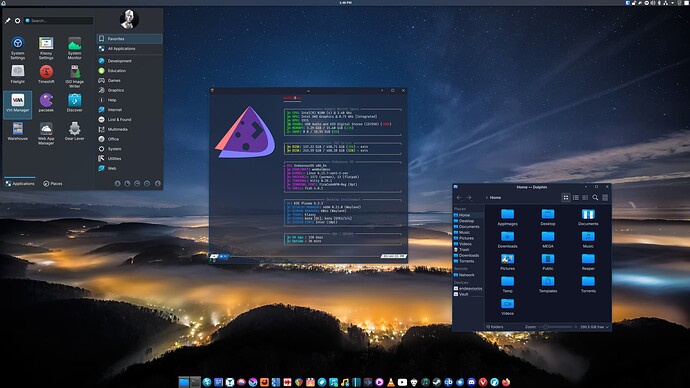The width and height of the screenshot is (690, 388).
Task: Launch Timeshift from the favorites grid
Action: click(46, 74)
